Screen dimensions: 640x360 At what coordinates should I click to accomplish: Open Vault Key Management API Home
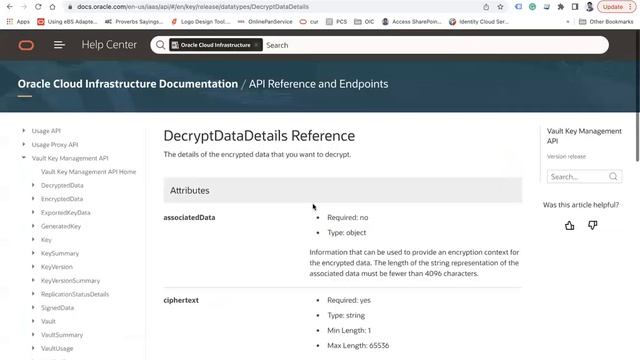pos(89,172)
